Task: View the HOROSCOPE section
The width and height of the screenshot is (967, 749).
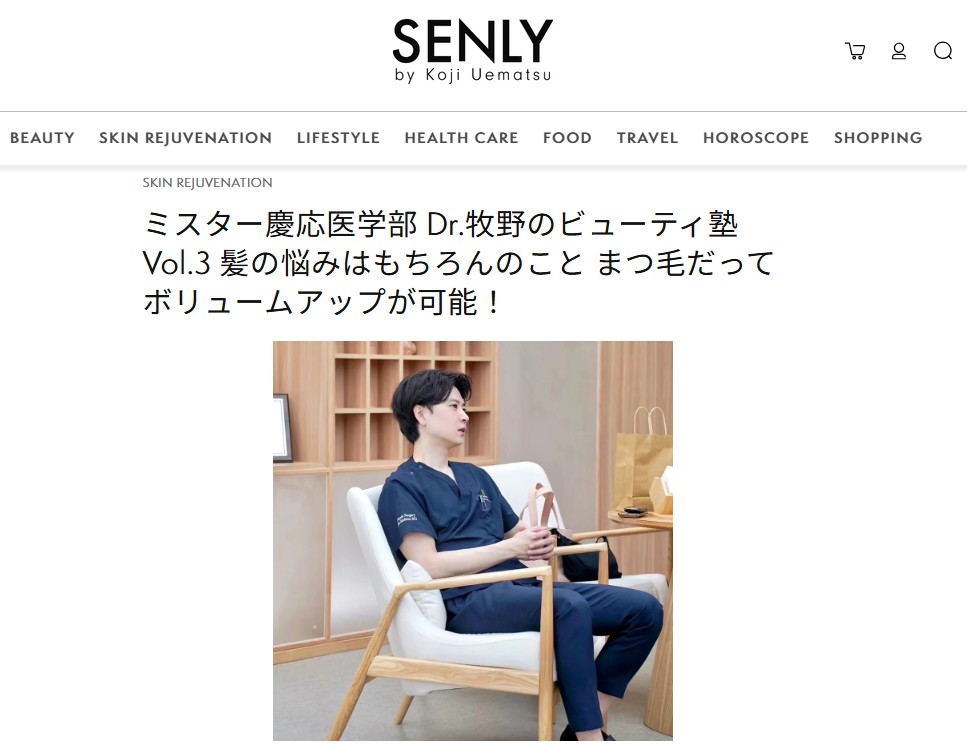Action: pos(756,137)
